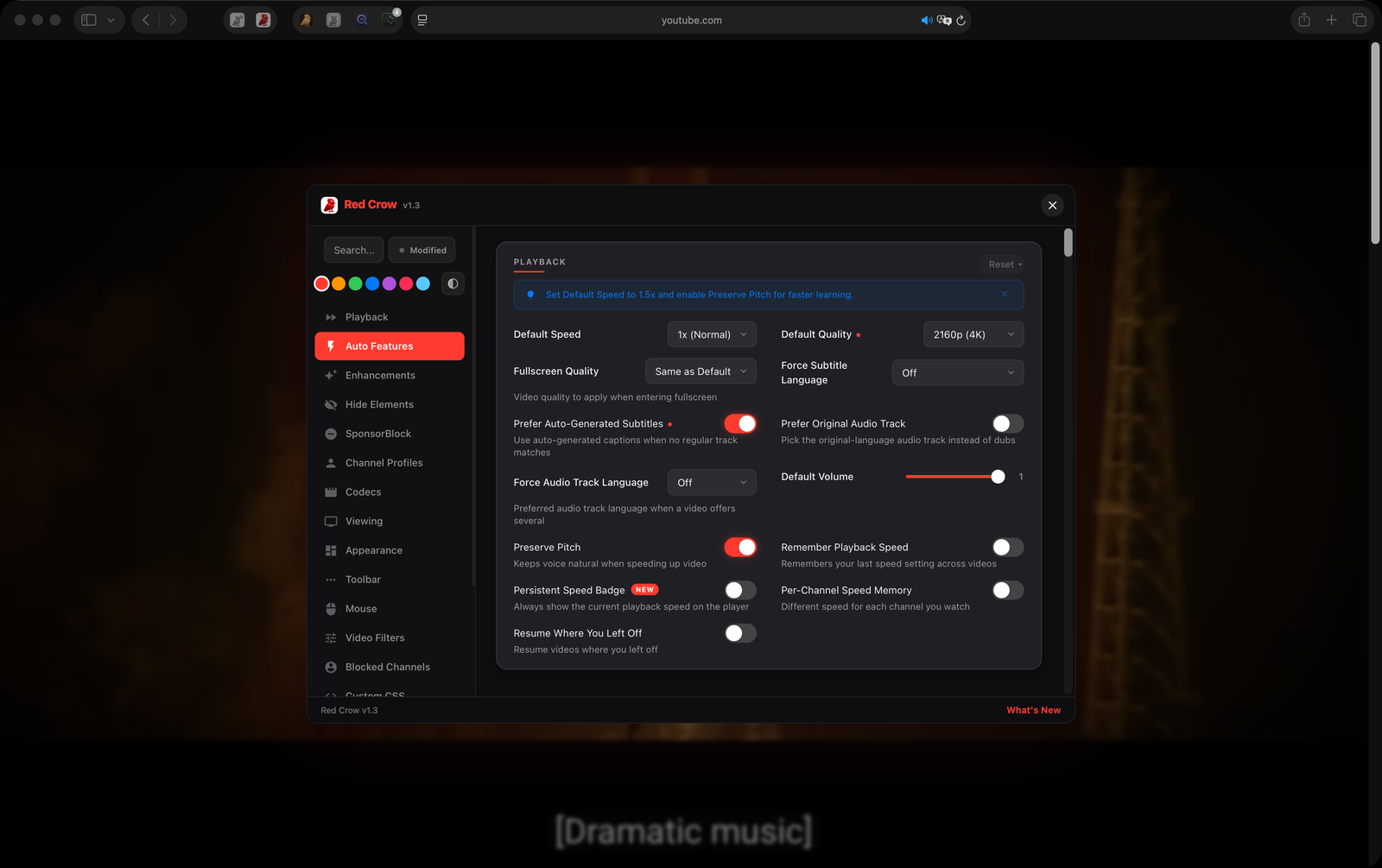This screenshot has height=868, width=1382.
Task: Enable Per-Channel Speed Memory toggle
Action: [x=1008, y=590]
